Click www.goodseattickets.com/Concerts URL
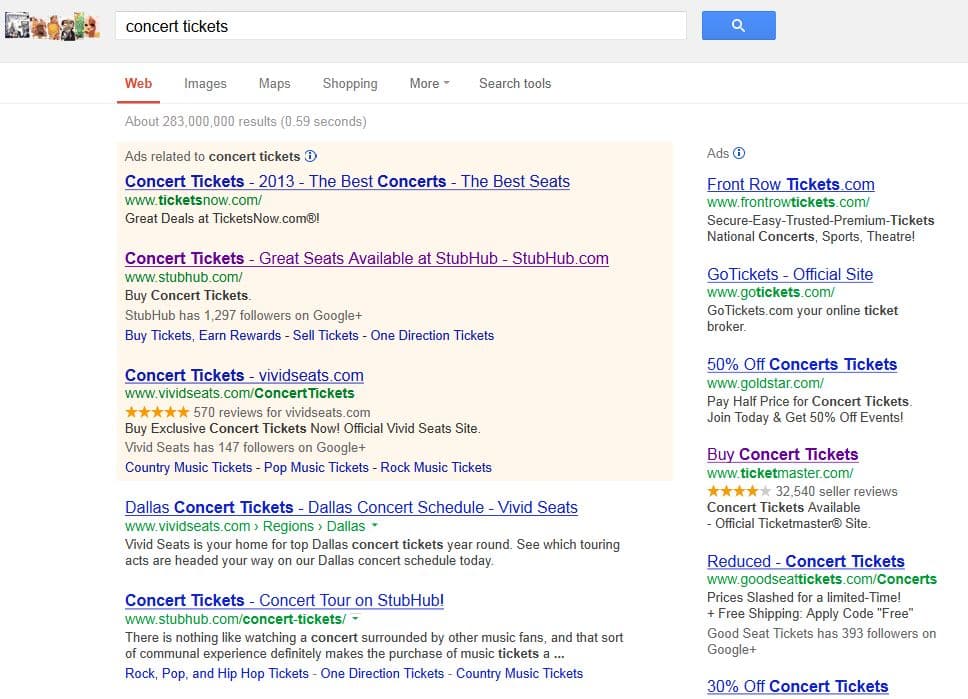This screenshot has width=968, height=699. tap(822, 579)
